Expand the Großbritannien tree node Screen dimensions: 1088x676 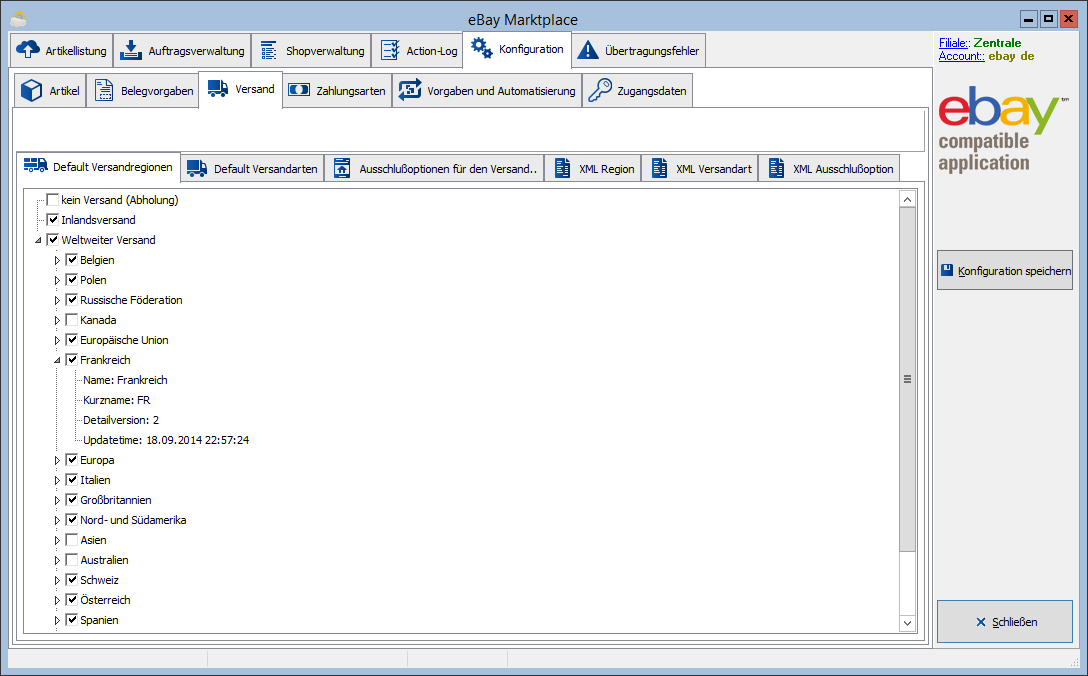tap(57, 500)
